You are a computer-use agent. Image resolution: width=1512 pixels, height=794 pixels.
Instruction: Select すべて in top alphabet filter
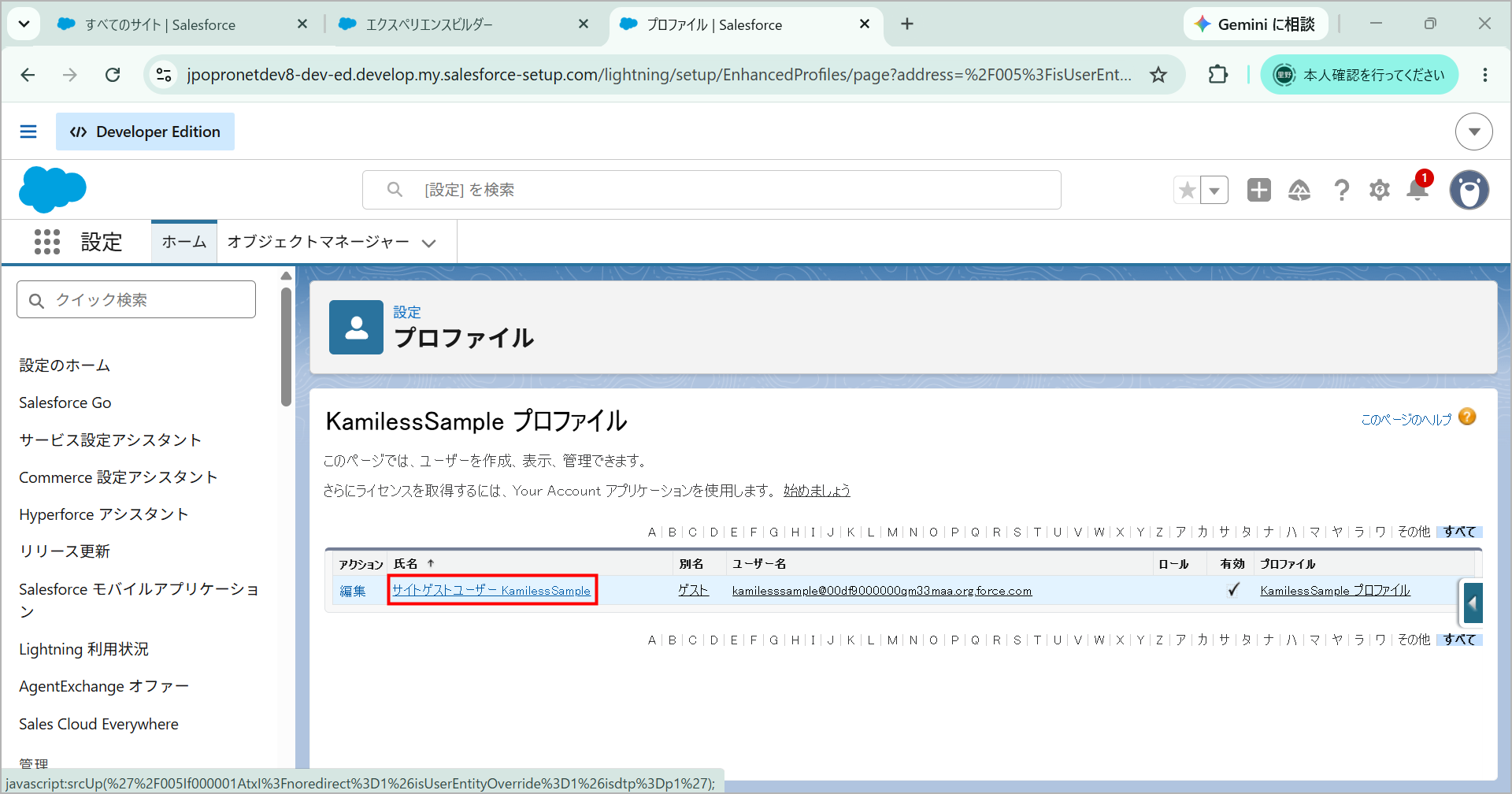[1459, 532]
